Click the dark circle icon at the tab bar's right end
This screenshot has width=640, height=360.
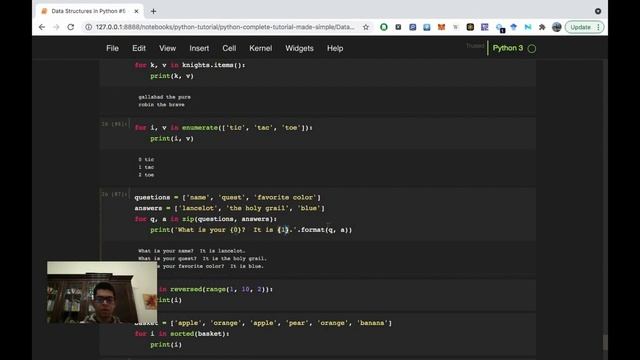pyautogui.click(x=598, y=11)
